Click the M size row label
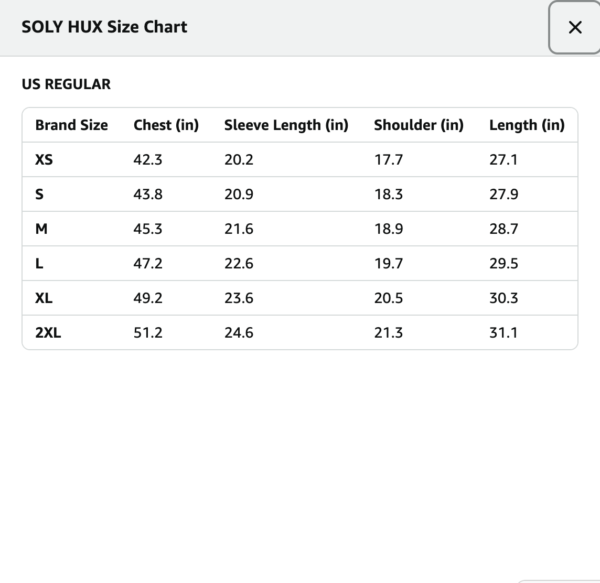Screen dimensions: 600x583 (41, 229)
